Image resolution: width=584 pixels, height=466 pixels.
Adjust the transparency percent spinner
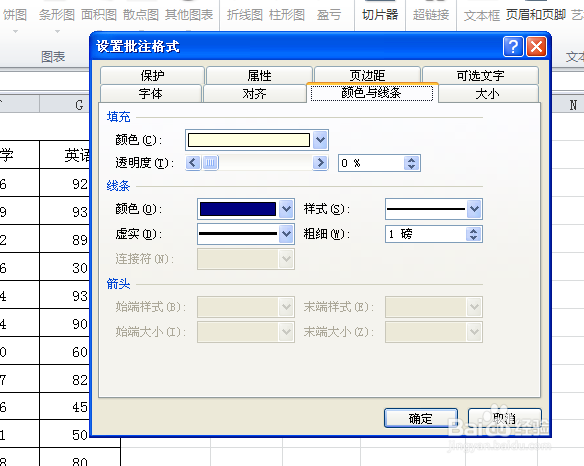(412, 163)
